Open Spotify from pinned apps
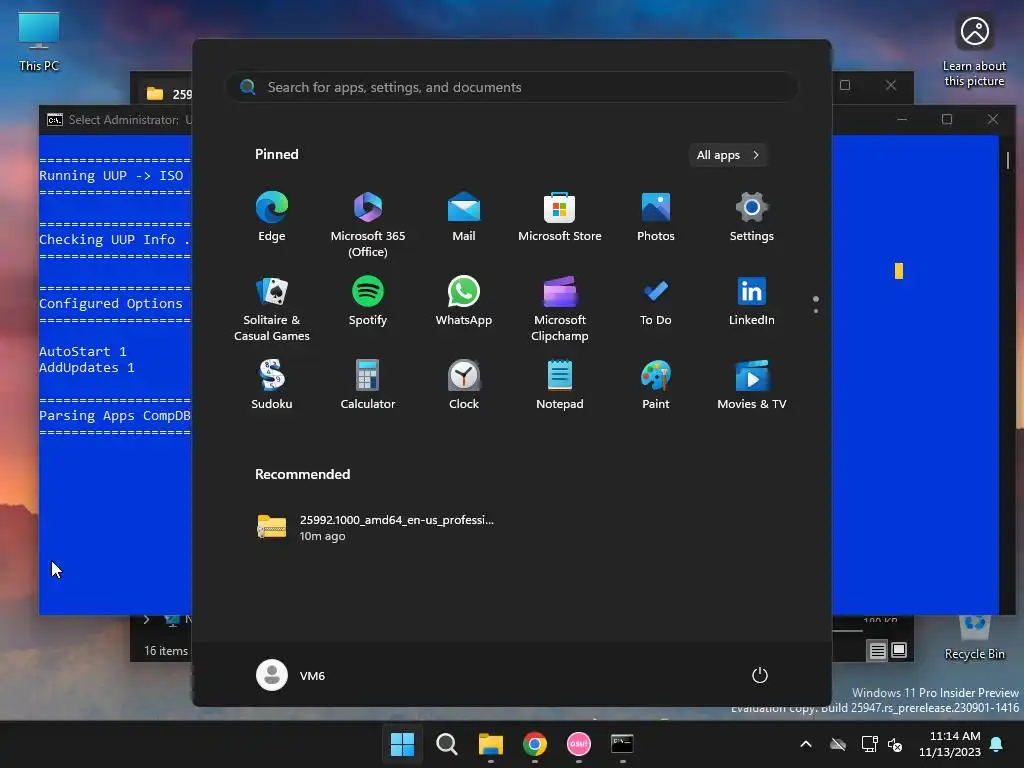Viewport: 1024px width, 768px height. point(368,301)
